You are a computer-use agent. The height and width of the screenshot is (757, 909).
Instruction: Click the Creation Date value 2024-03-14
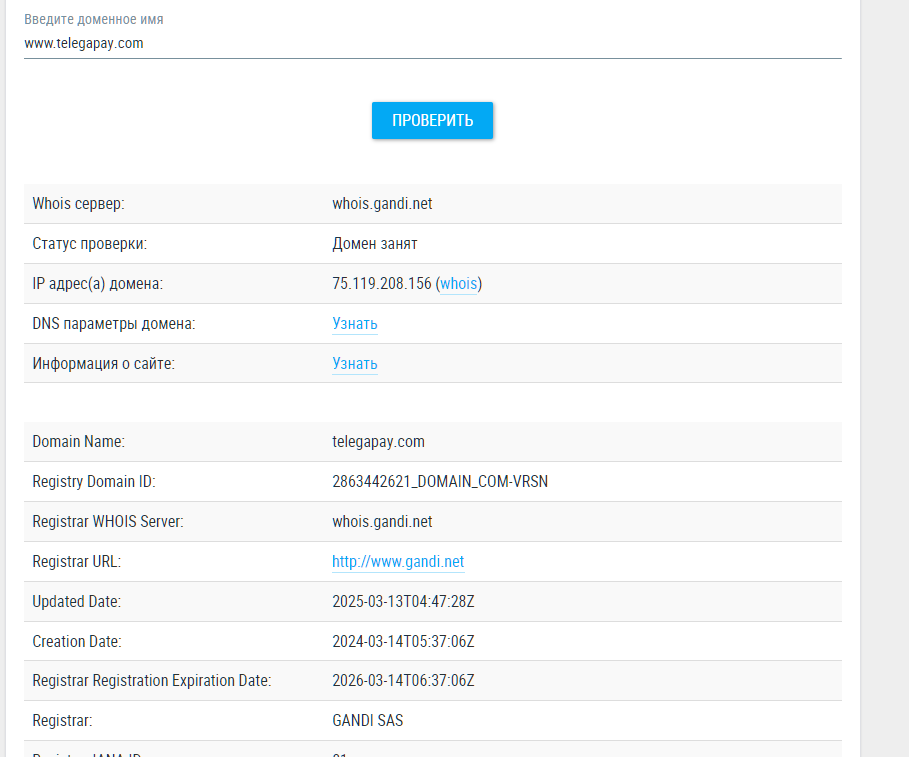pyautogui.click(x=402, y=642)
